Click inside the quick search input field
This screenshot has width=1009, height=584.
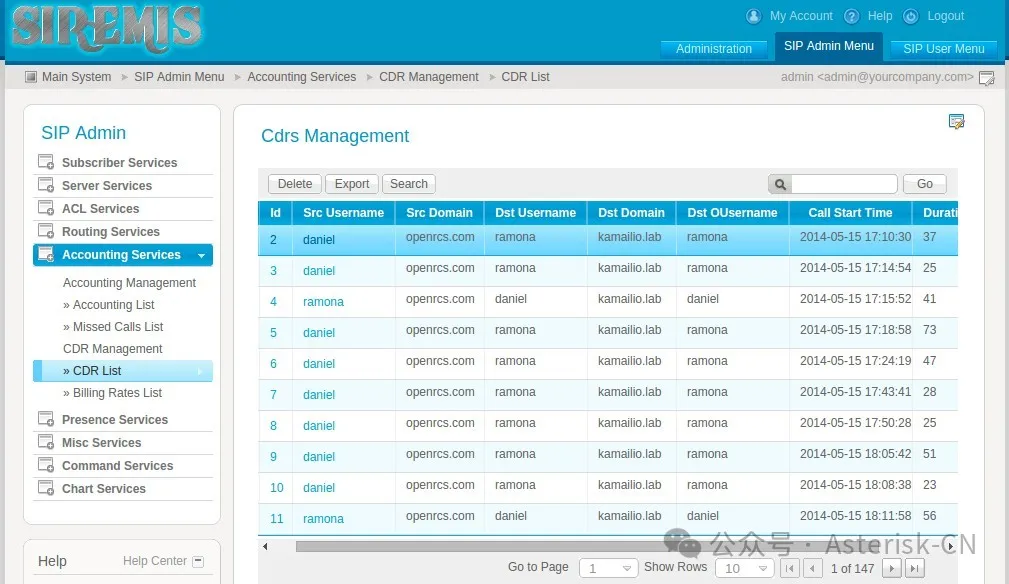pos(844,184)
